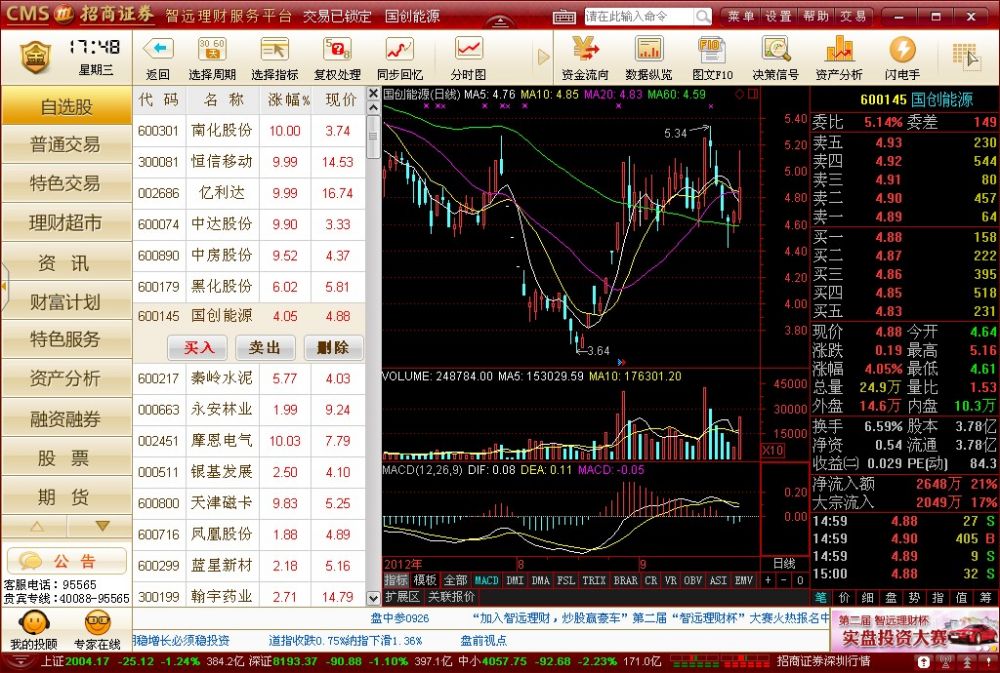Select the TRIX indicator tab

pyautogui.click(x=593, y=581)
